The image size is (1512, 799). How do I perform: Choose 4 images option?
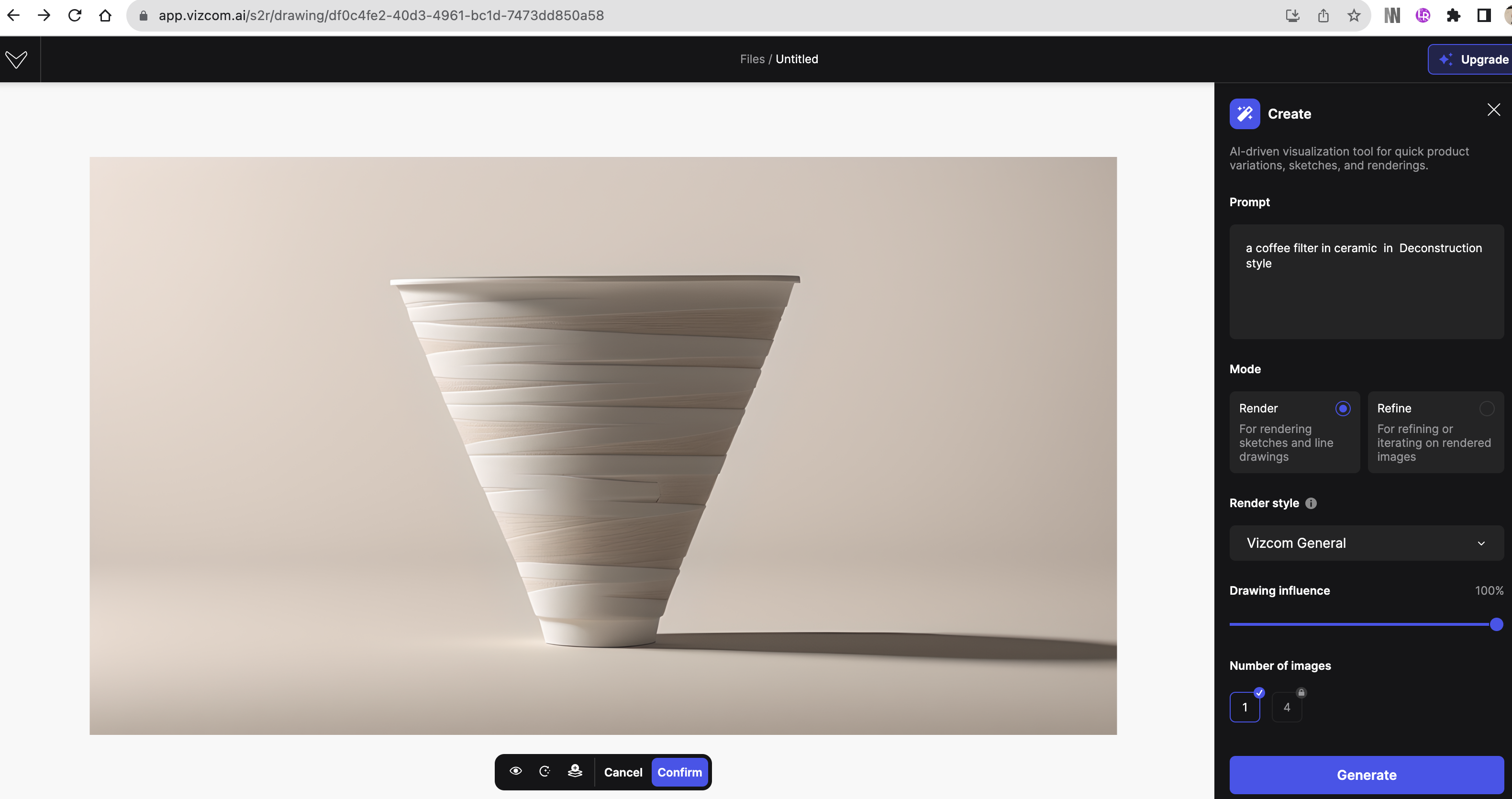[1287, 708]
